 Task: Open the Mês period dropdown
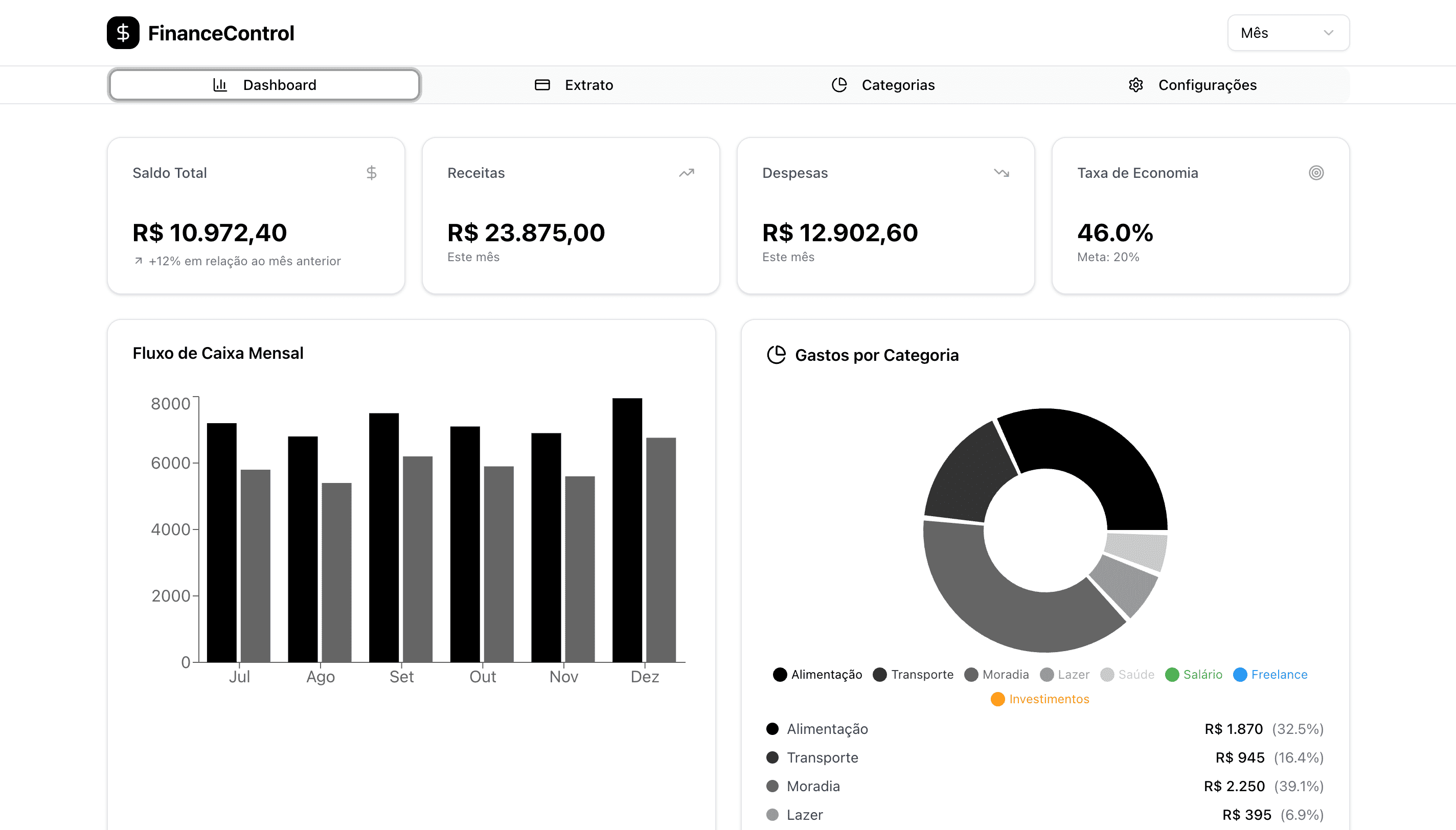click(1287, 33)
